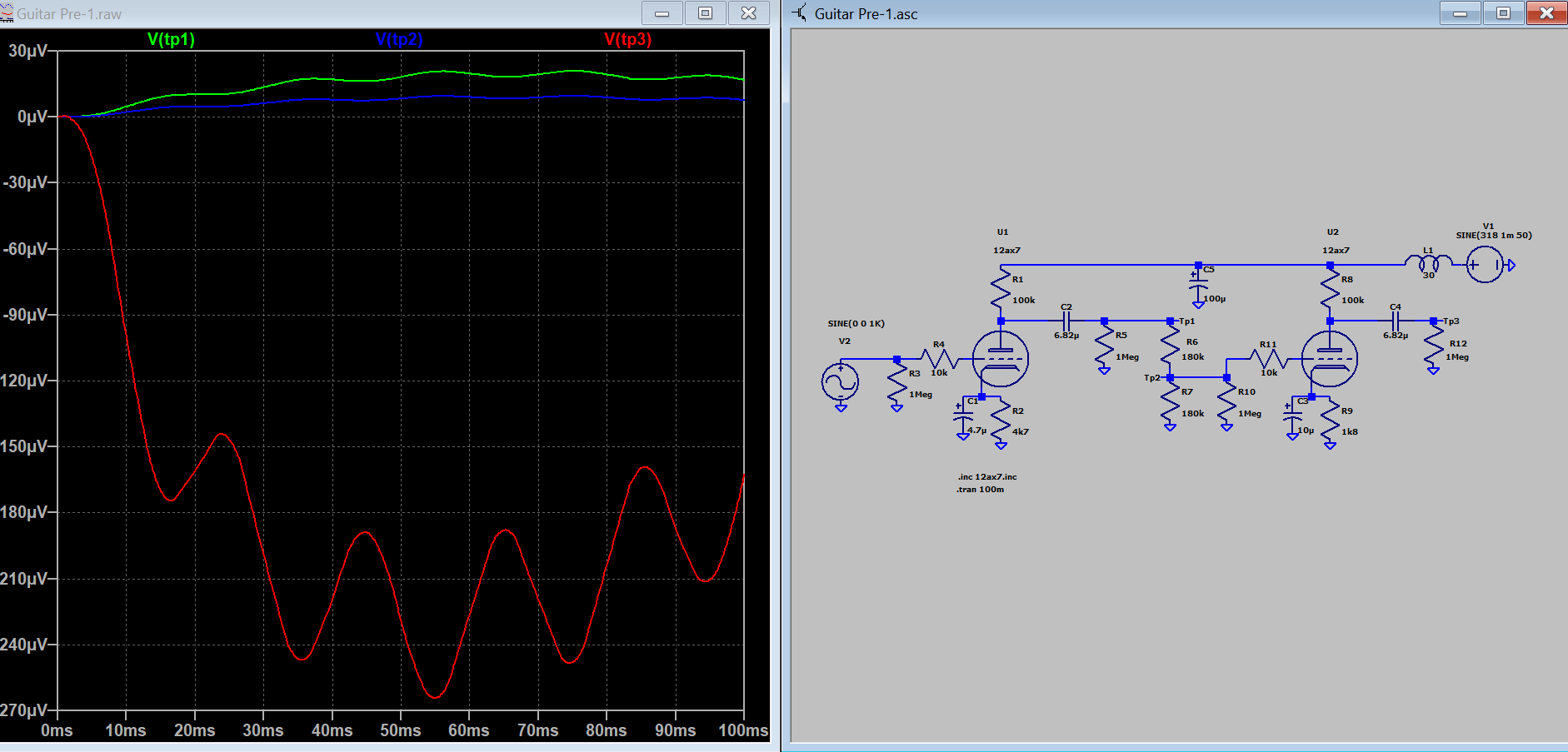Image resolution: width=1568 pixels, height=752 pixels.
Task: Select coupling capacitor C4 6.82µ
Action: (1396, 321)
